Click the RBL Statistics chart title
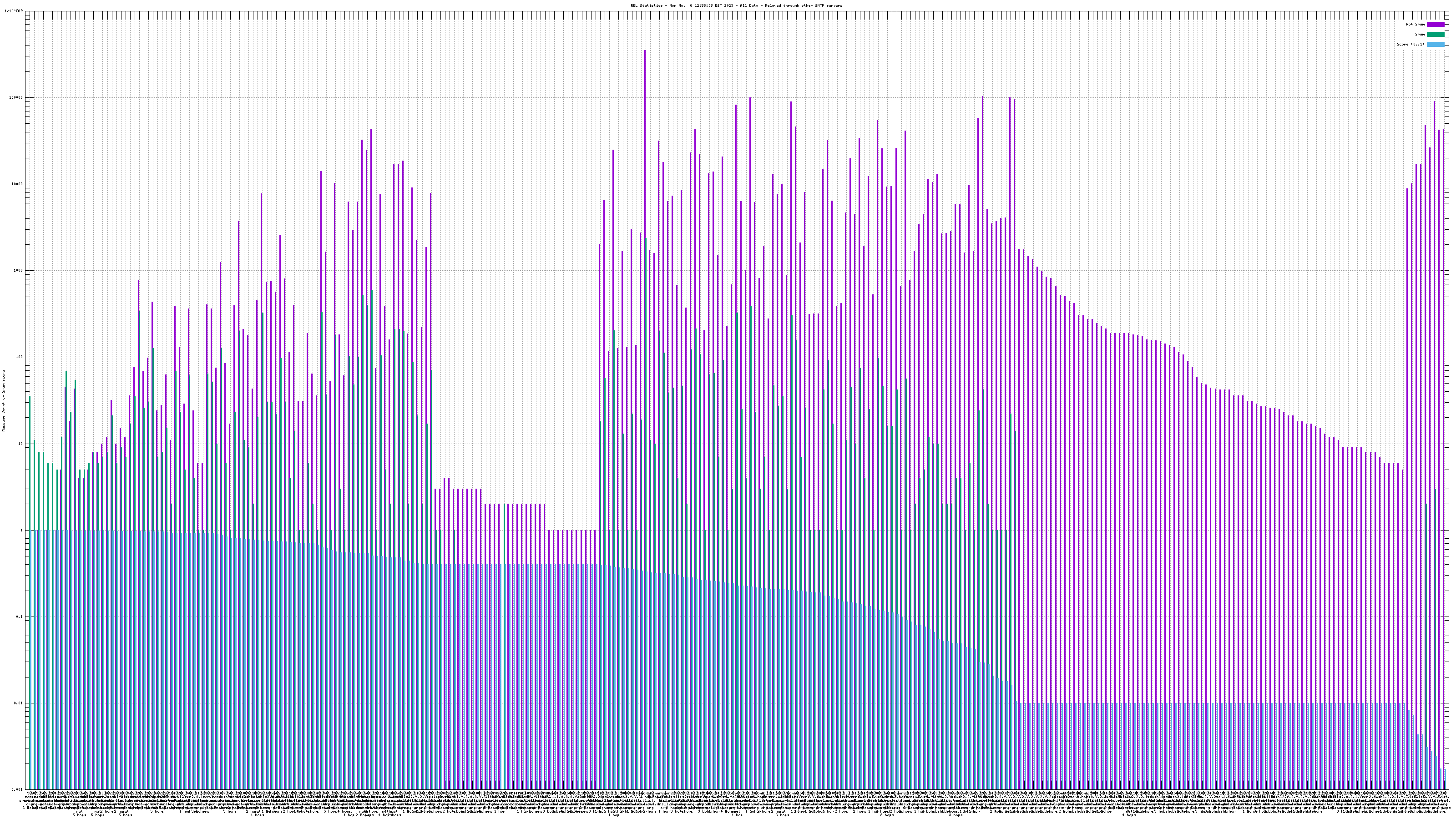 click(x=736, y=5)
